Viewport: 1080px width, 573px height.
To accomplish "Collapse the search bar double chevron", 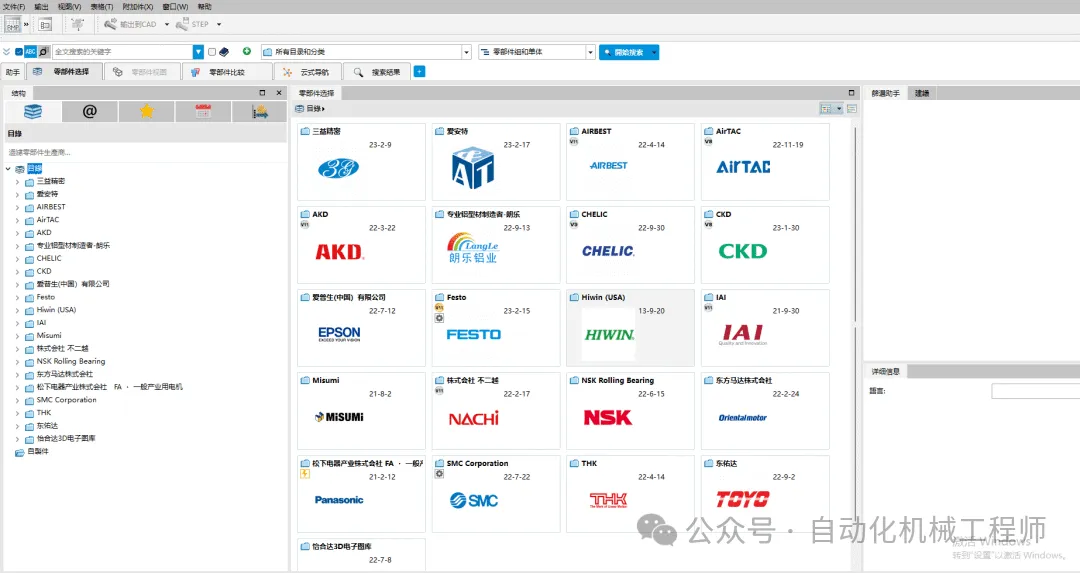I will pyautogui.click(x=6, y=52).
